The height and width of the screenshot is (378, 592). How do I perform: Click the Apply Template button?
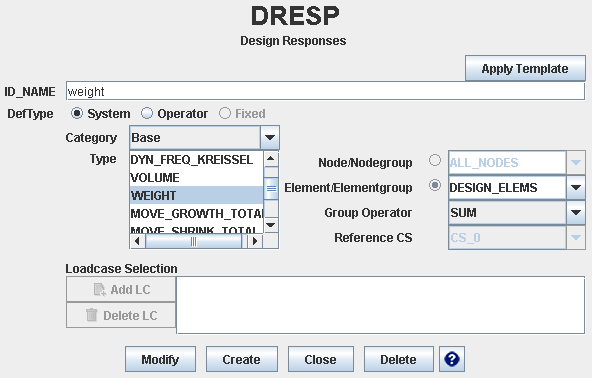pyautogui.click(x=525, y=68)
